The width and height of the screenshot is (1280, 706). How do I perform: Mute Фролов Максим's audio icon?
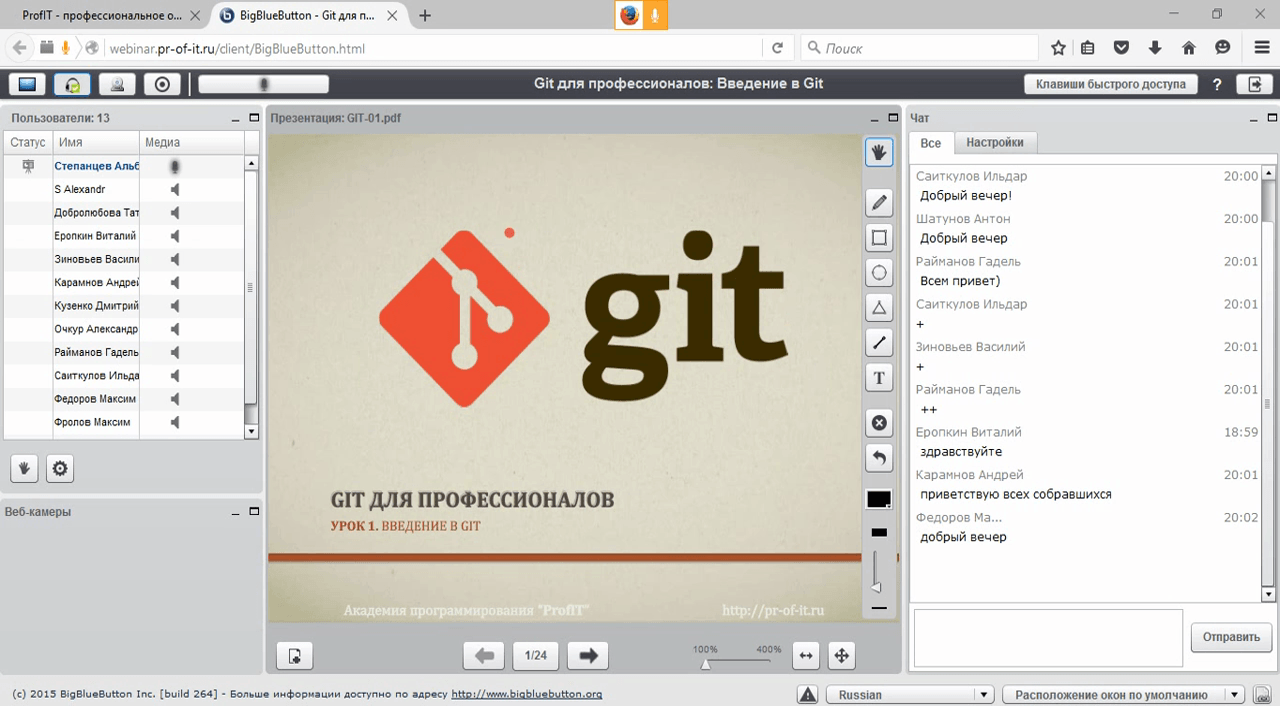click(x=175, y=422)
